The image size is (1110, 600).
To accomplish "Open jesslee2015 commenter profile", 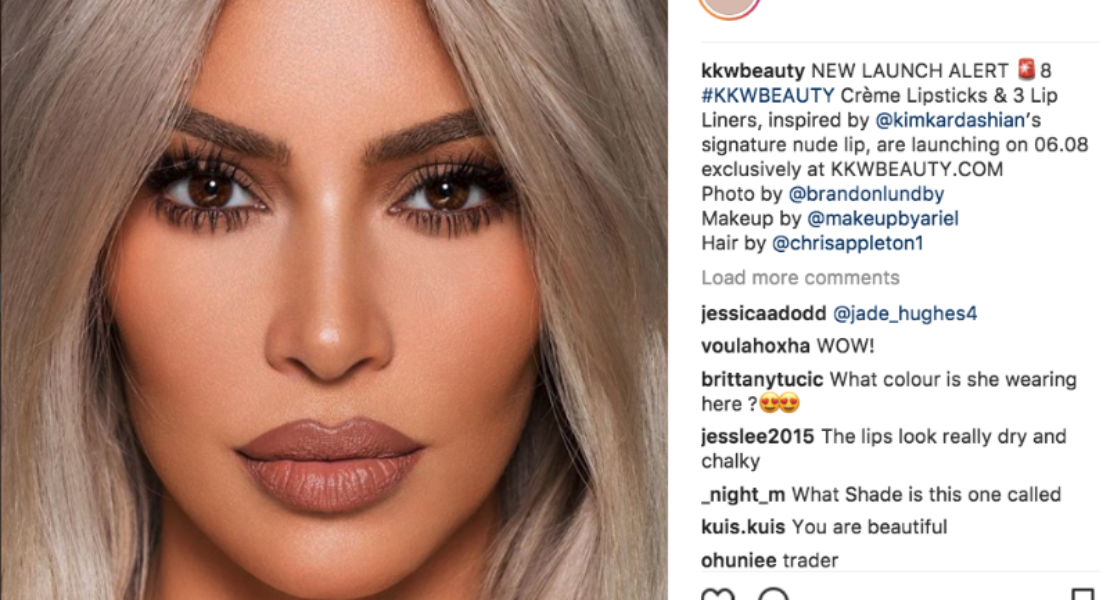I will click(757, 437).
